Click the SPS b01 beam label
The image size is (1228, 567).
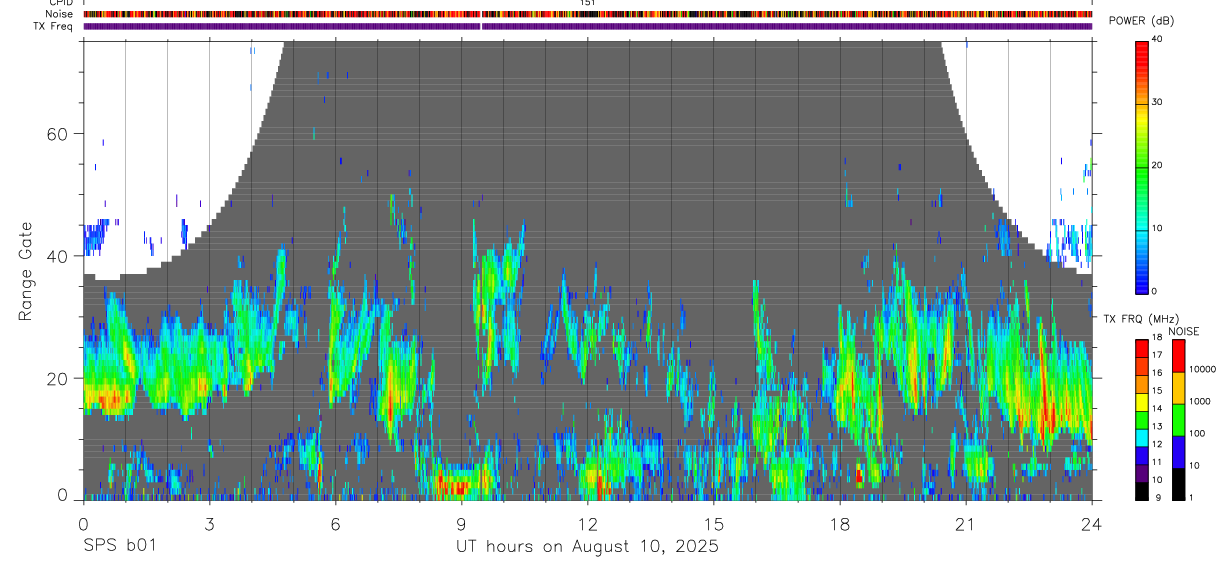[x=119, y=546]
